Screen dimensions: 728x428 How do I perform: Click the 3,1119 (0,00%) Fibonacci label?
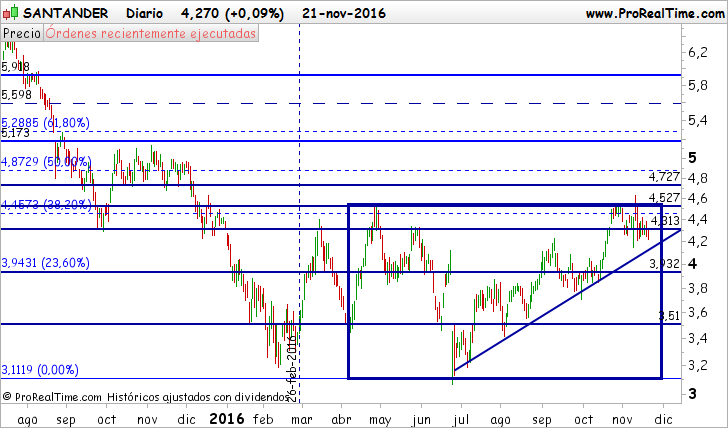[x=40, y=370]
